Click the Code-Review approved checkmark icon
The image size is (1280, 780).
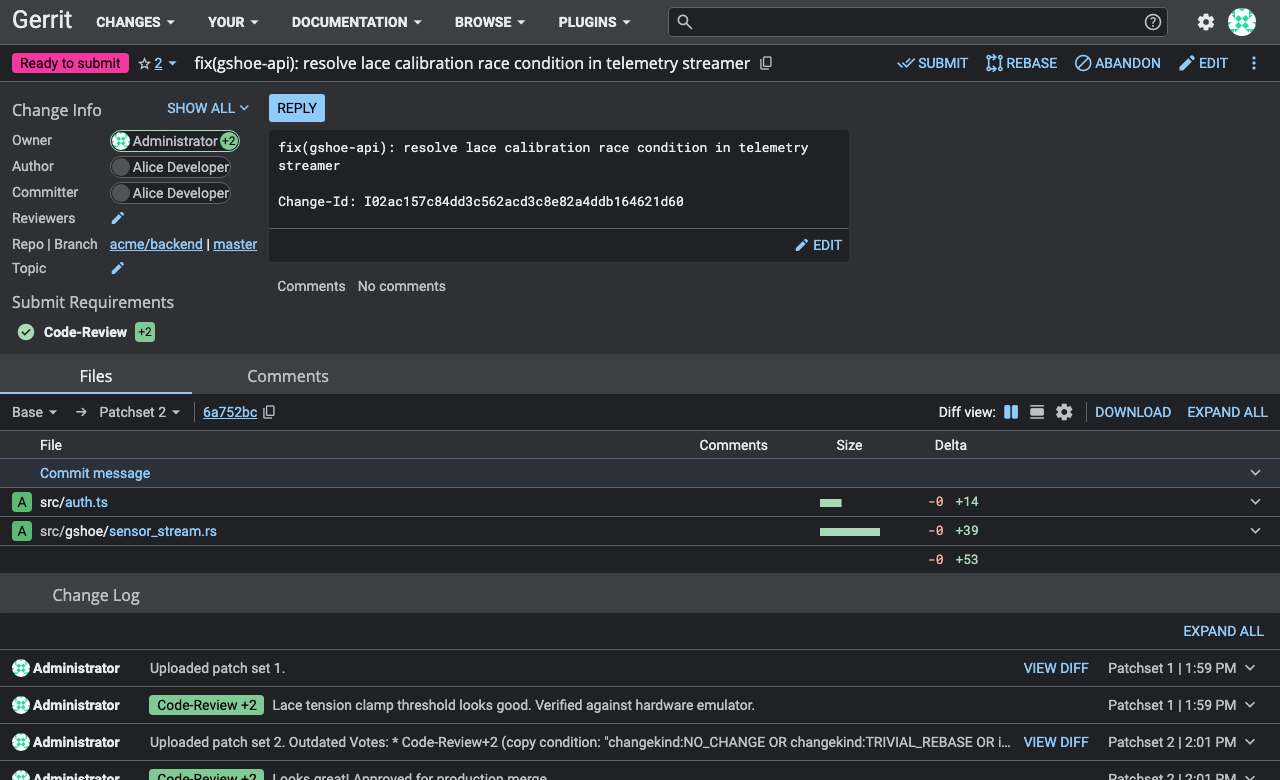point(26,332)
